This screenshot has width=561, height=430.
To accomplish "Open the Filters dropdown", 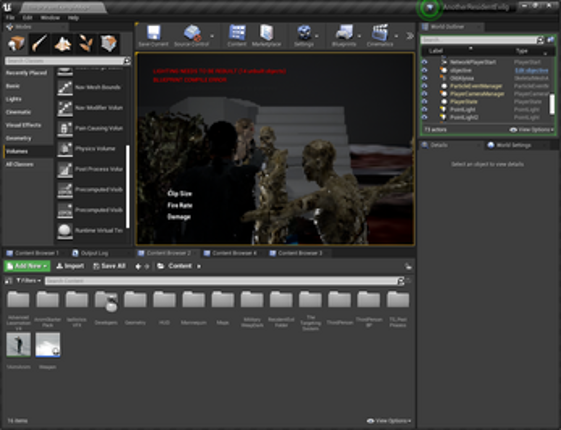I will pyautogui.click(x=28, y=281).
